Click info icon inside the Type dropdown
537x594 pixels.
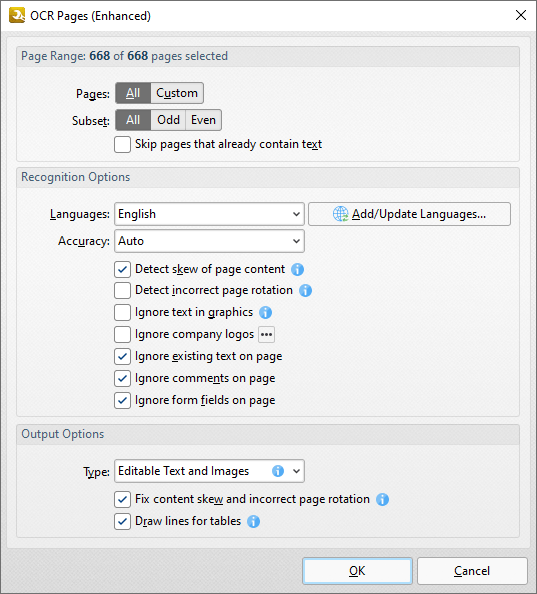pyautogui.click(x=278, y=471)
